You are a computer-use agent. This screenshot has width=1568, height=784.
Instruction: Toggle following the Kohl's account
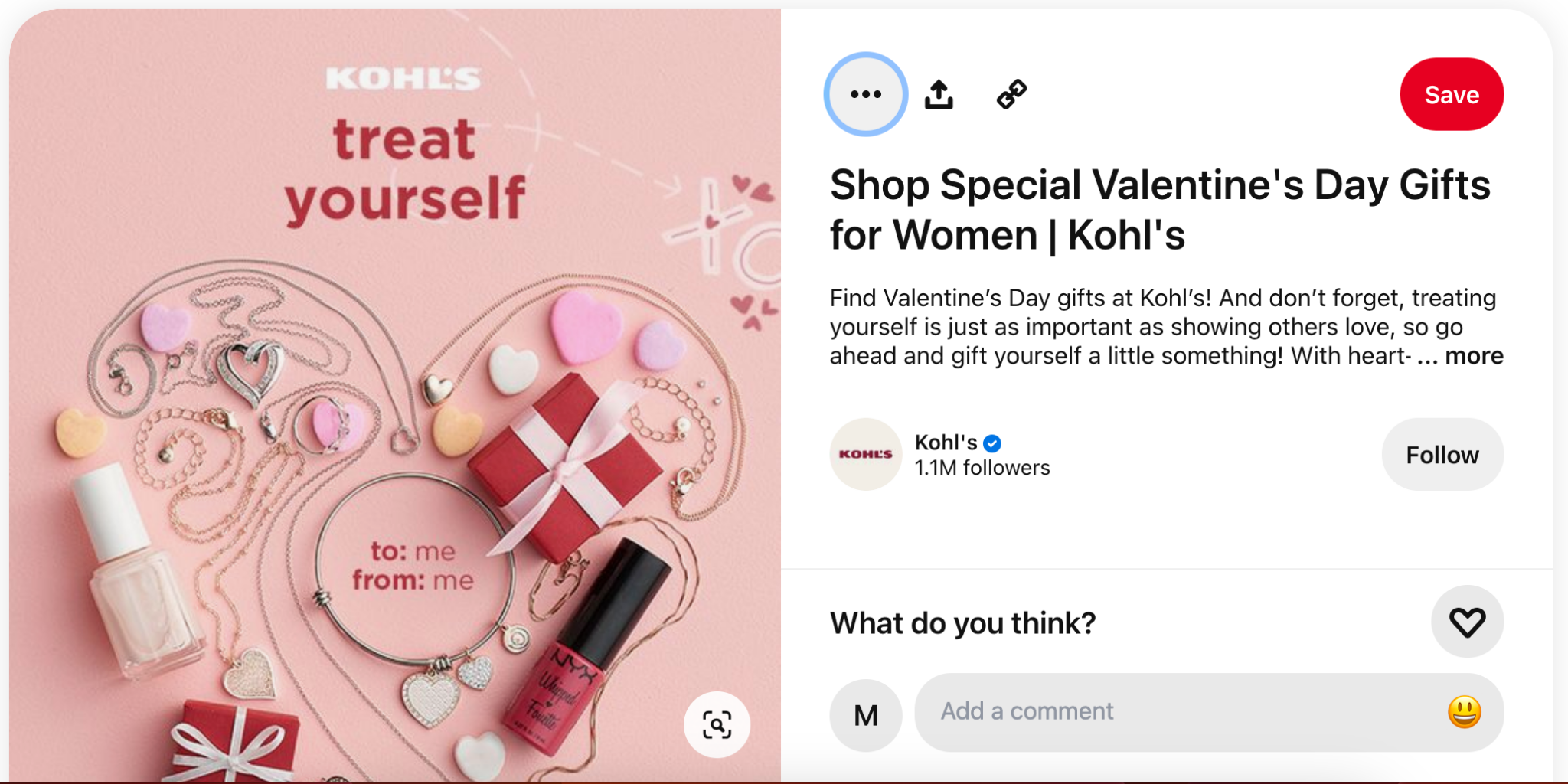1442,454
